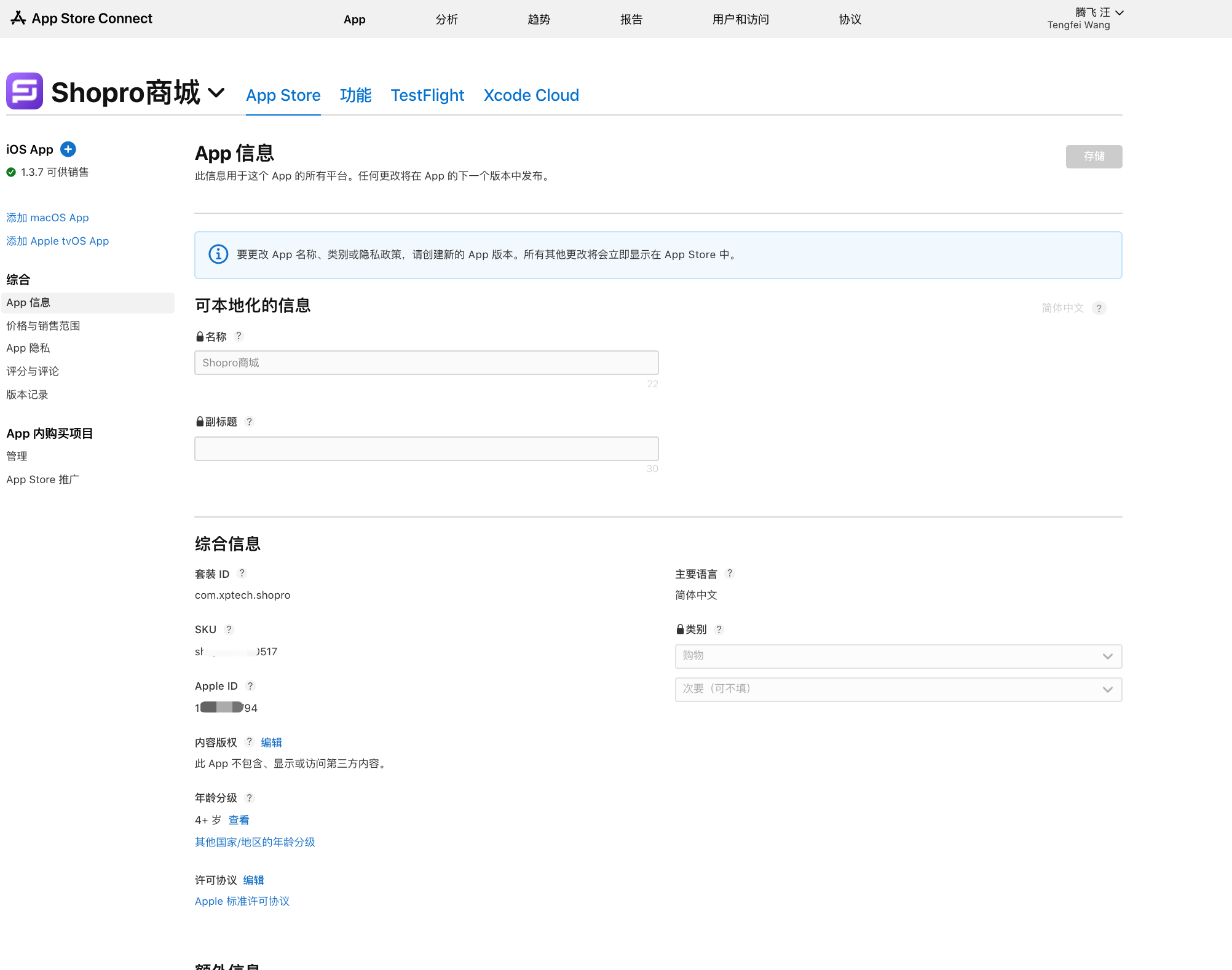Open Apple 标准许可协议 link
Viewport: 1232px width, 970px height.
click(242, 901)
